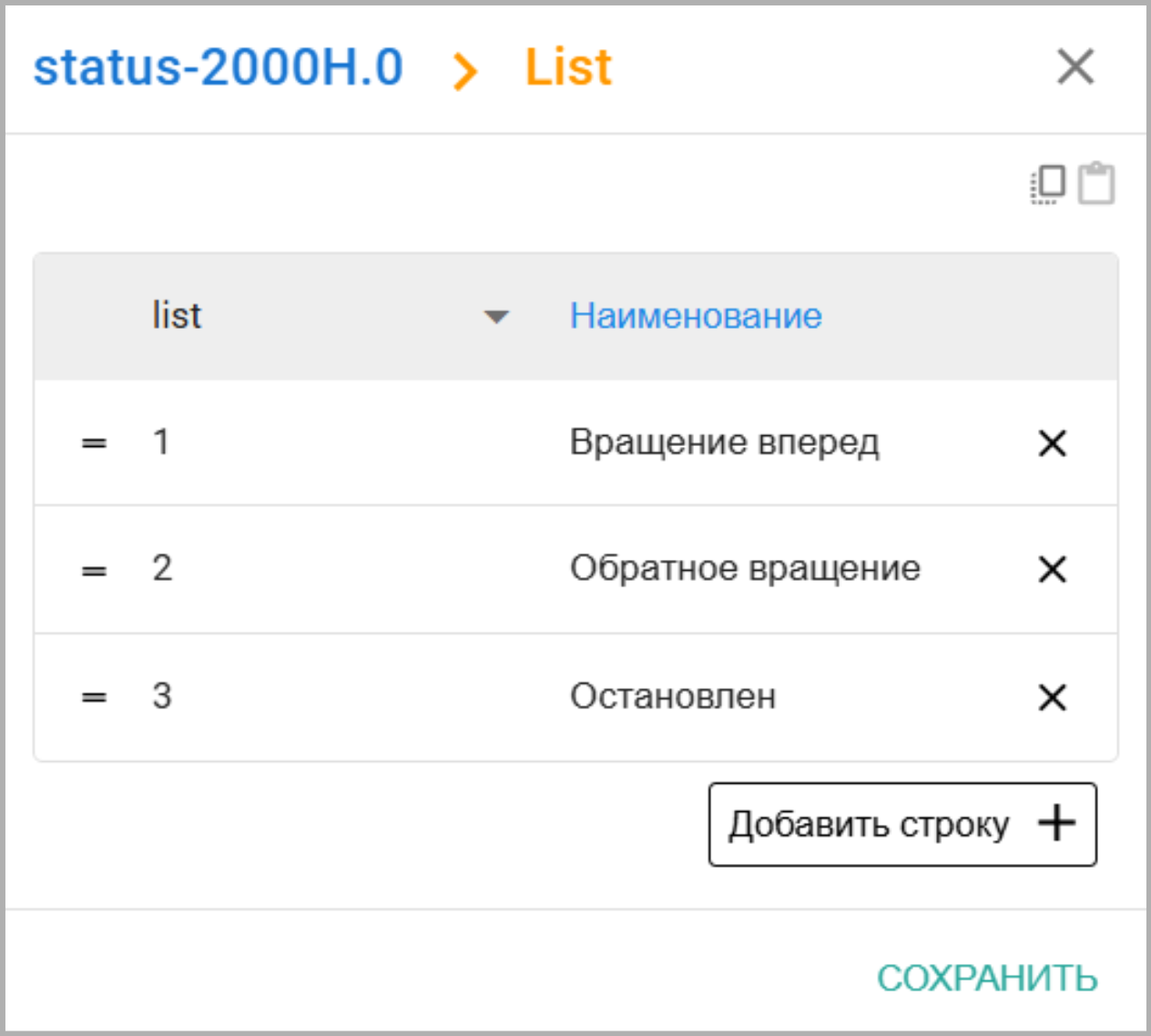This screenshot has height=1036, width=1151.
Task: Select the List breadcrumb item
Action: click(x=568, y=68)
